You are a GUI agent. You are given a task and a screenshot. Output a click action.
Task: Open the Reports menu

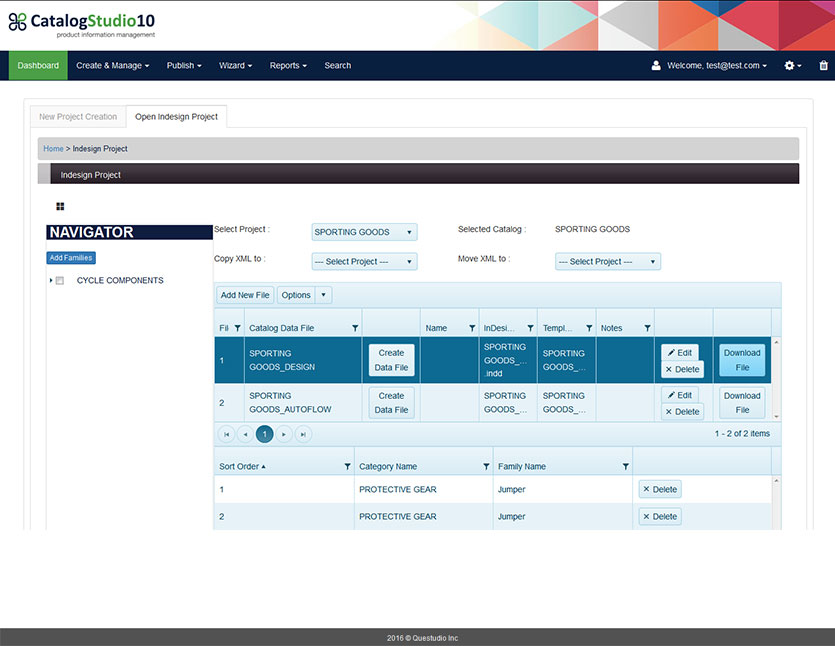[288, 66]
